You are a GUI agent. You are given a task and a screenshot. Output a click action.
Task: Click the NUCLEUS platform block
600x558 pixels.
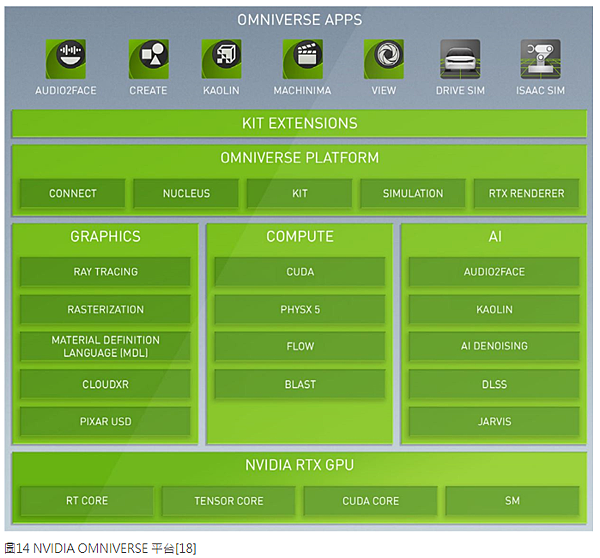pos(186,193)
